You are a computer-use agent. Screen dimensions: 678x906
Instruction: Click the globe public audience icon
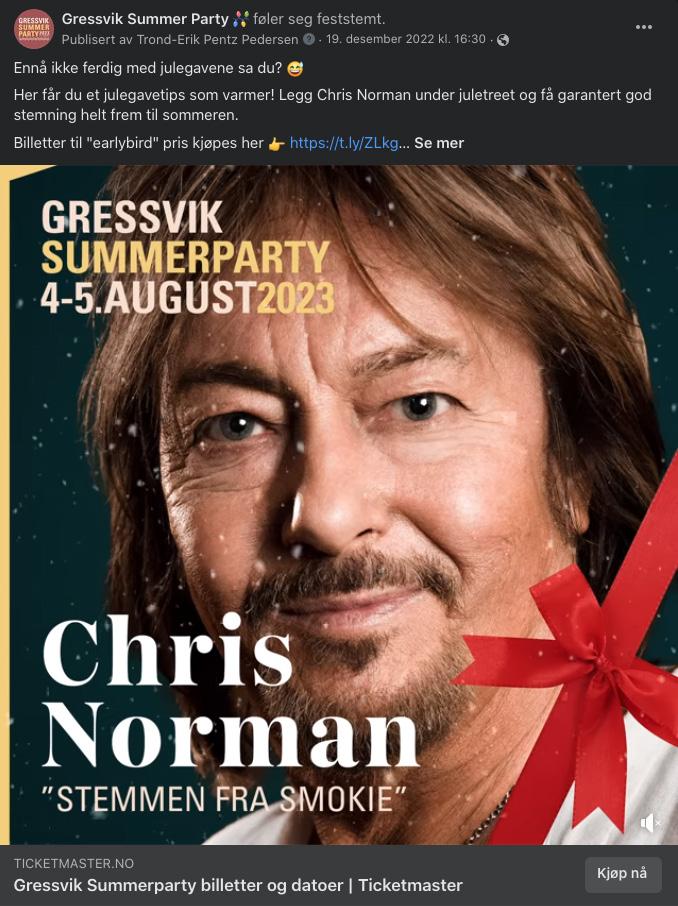(x=503, y=40)
